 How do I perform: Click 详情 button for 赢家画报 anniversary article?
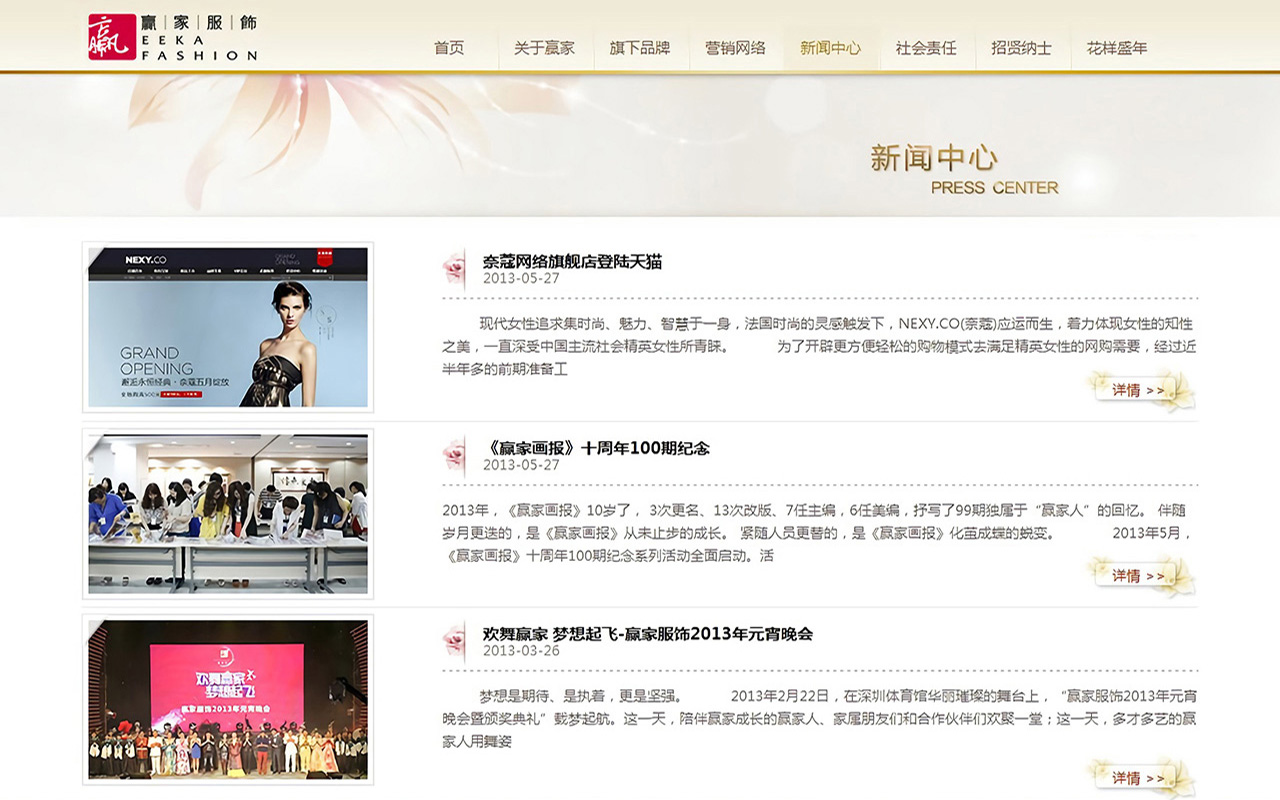pos(1140,576)
